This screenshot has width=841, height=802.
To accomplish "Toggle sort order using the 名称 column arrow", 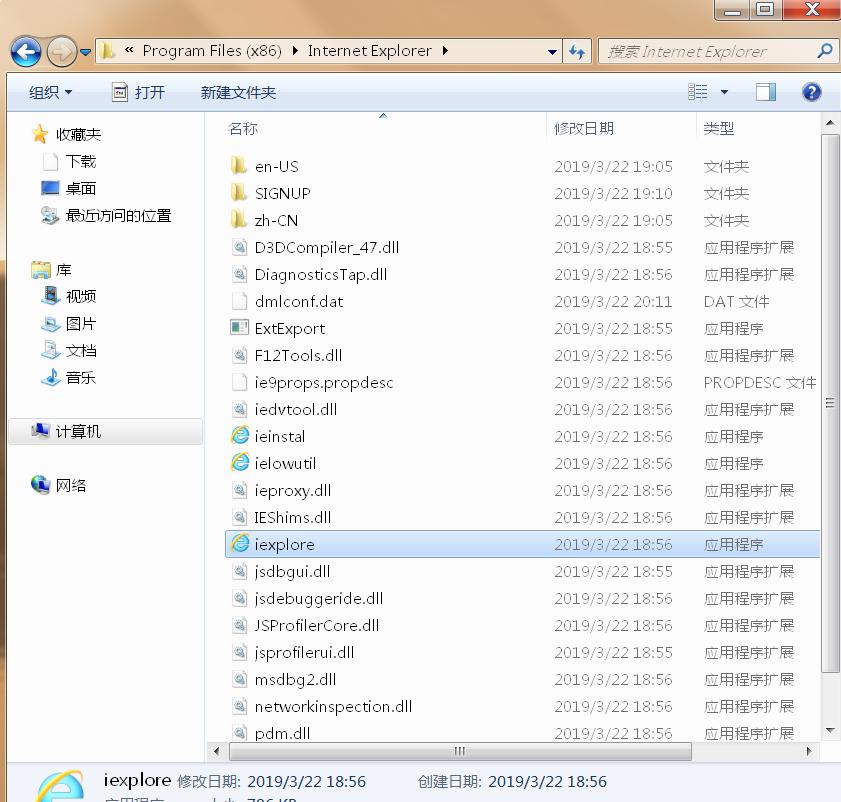I will pyautogui.click(x=381, y=116).
